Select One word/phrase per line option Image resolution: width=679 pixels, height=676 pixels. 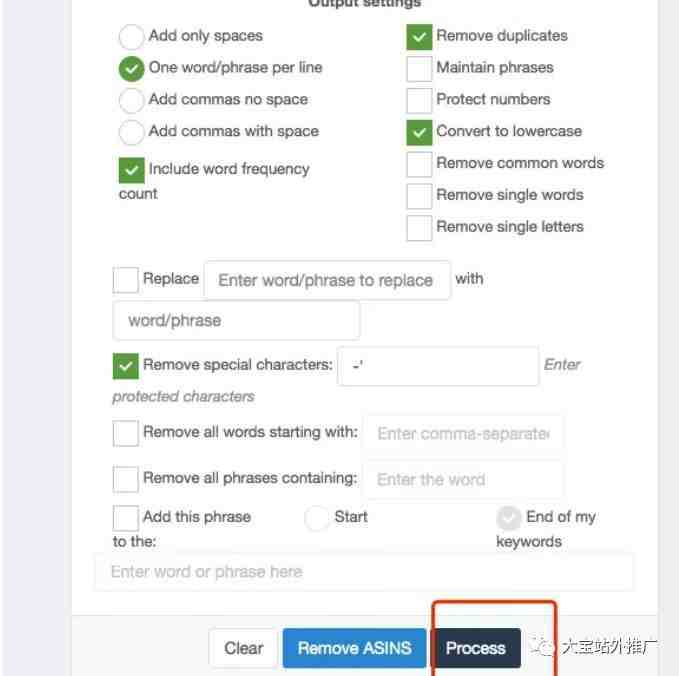point(131,68)
